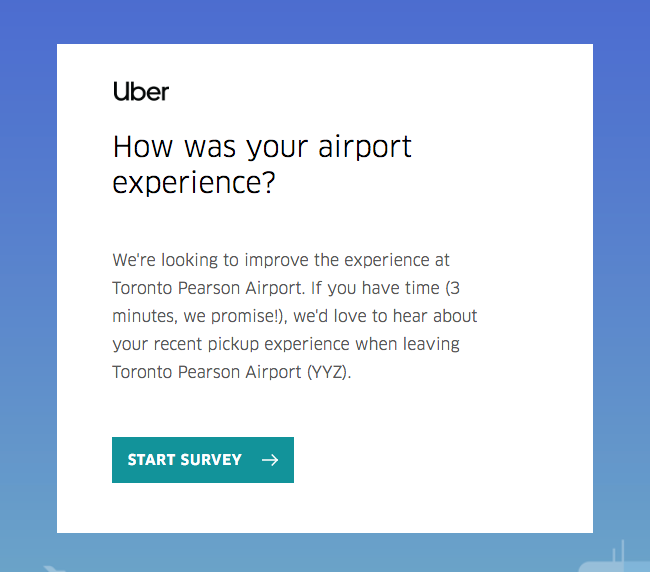Click the Uber logo
This screenshot has width=650, height=572.
141,91
